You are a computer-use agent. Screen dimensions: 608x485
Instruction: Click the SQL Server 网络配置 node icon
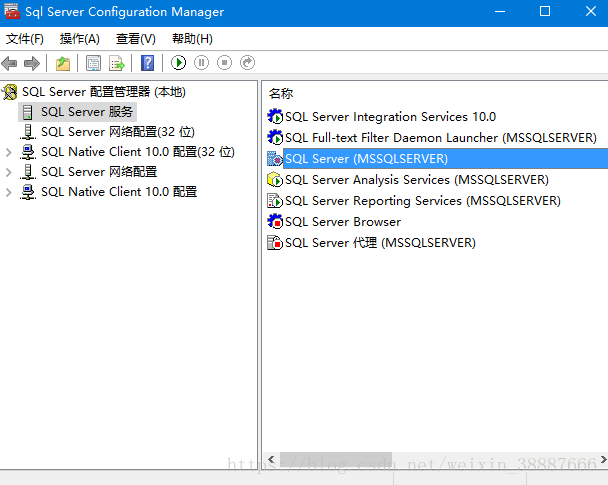28,172
